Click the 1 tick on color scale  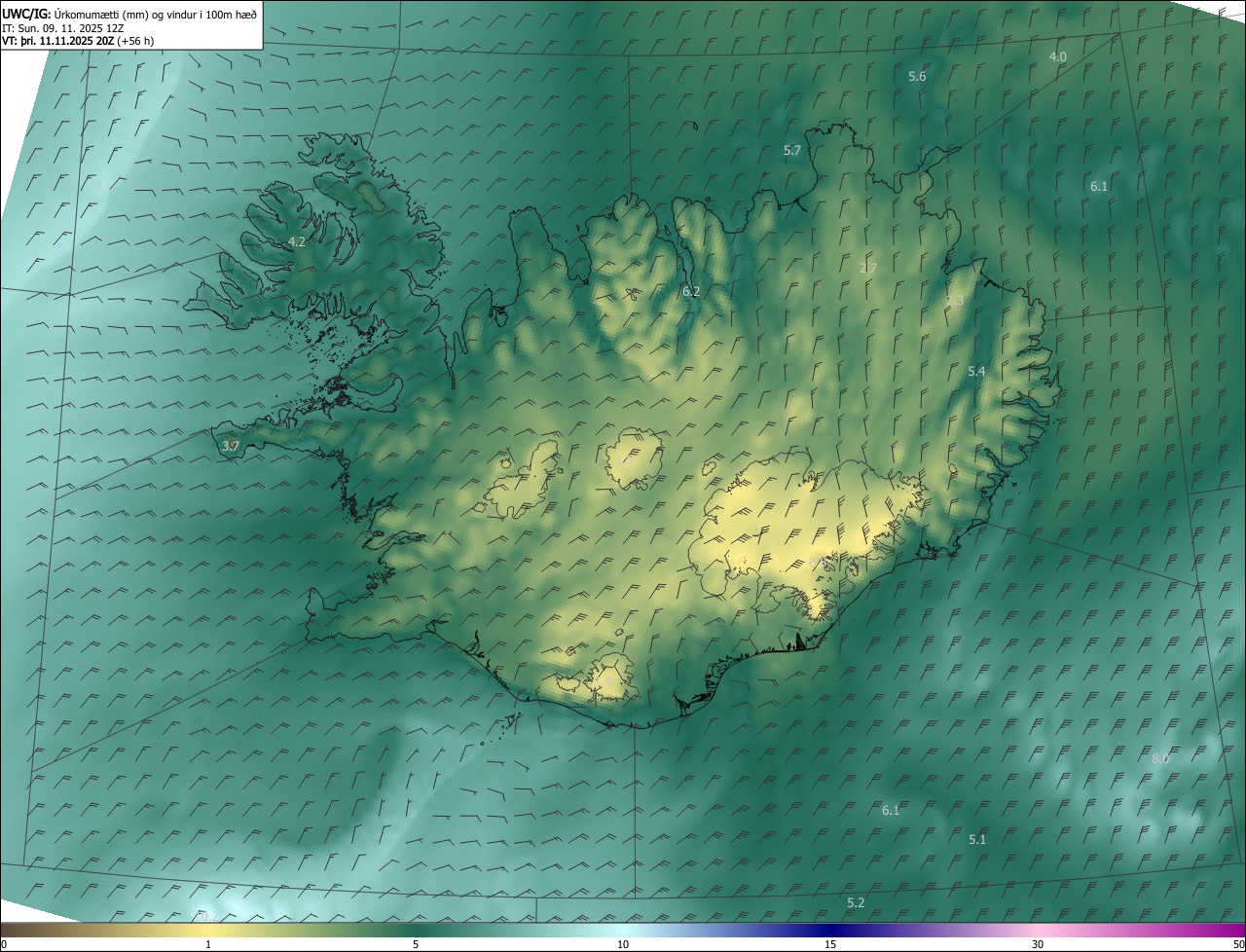[x=208, y=945]
